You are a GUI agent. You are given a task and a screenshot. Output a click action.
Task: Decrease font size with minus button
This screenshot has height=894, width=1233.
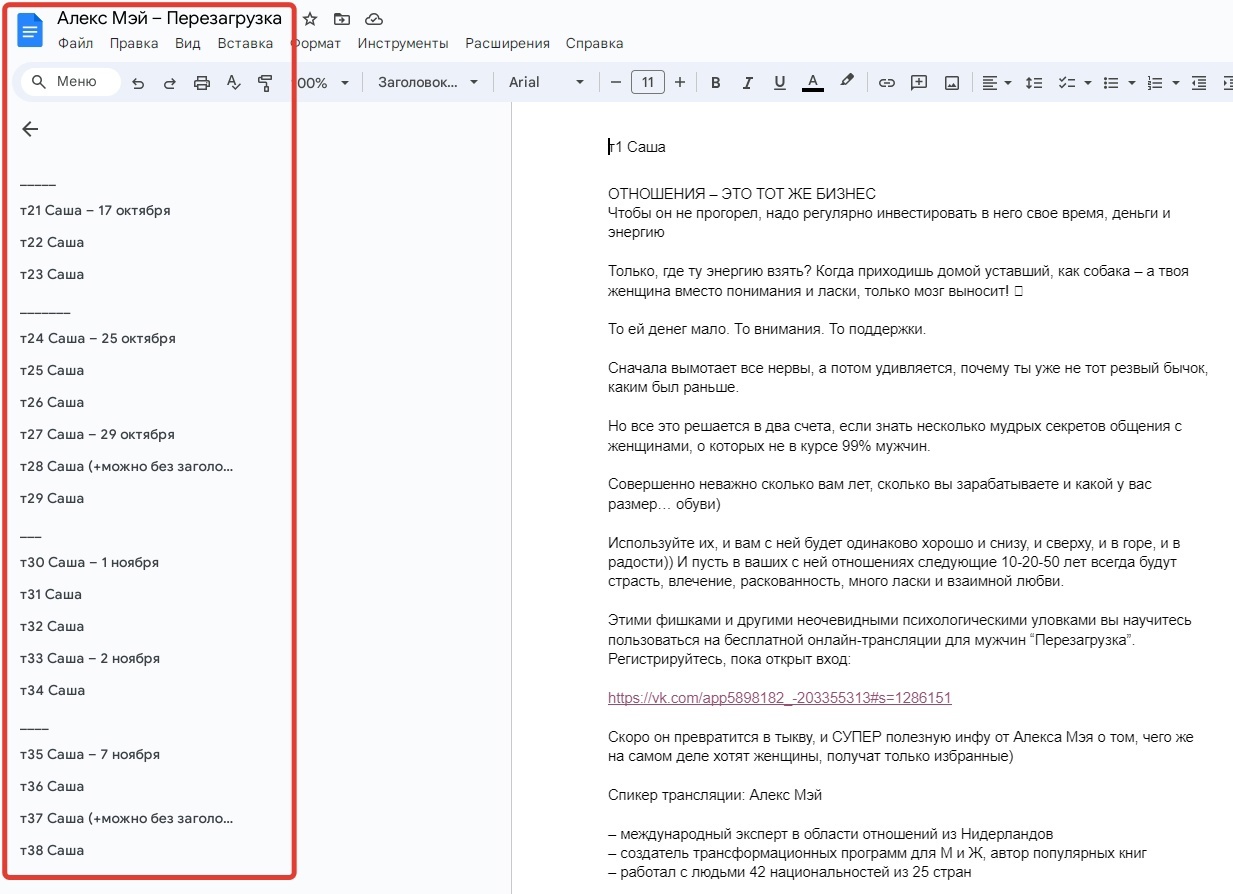pyautogui.click(x=615, y=82)
